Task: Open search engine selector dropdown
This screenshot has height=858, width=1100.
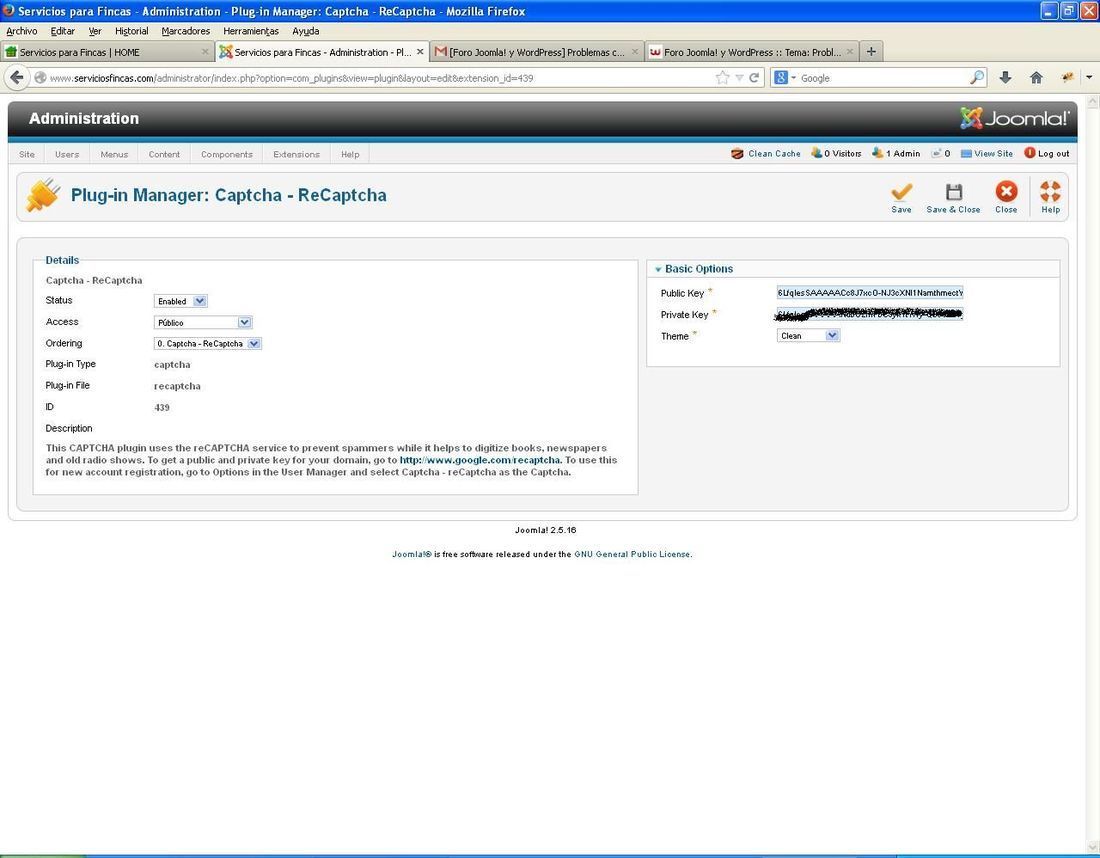Action: pos(784,78)
